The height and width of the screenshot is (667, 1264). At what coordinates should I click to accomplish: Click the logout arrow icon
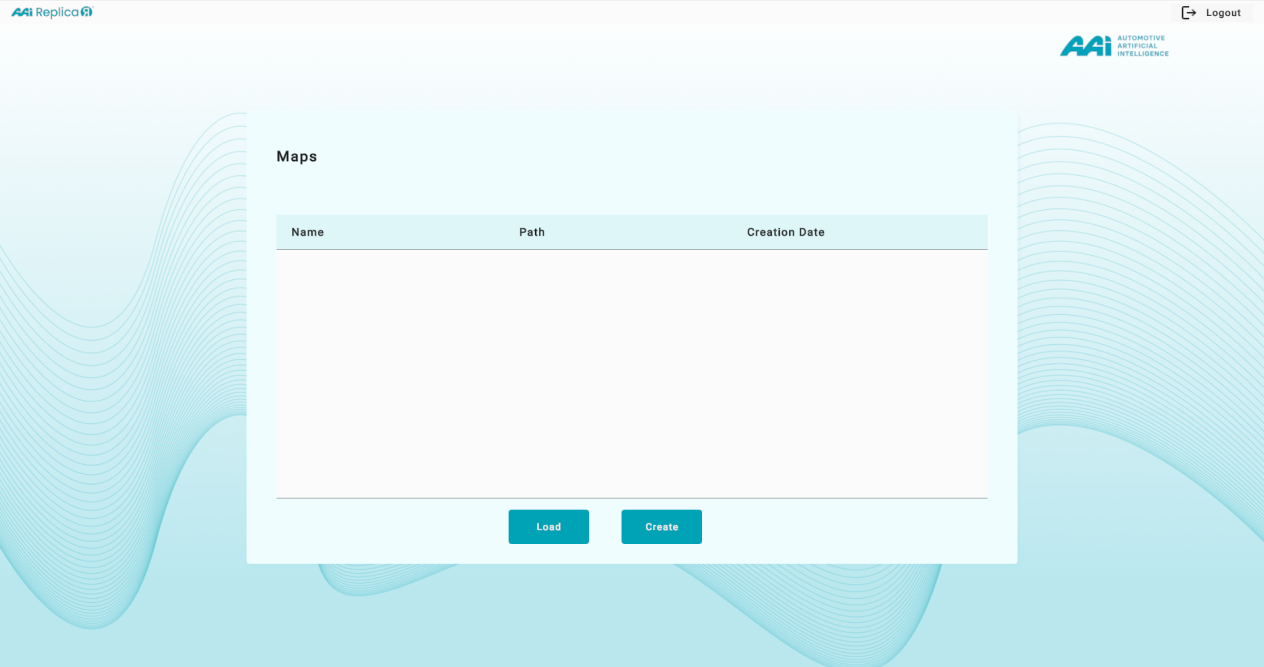click(x=1188, y=13)
